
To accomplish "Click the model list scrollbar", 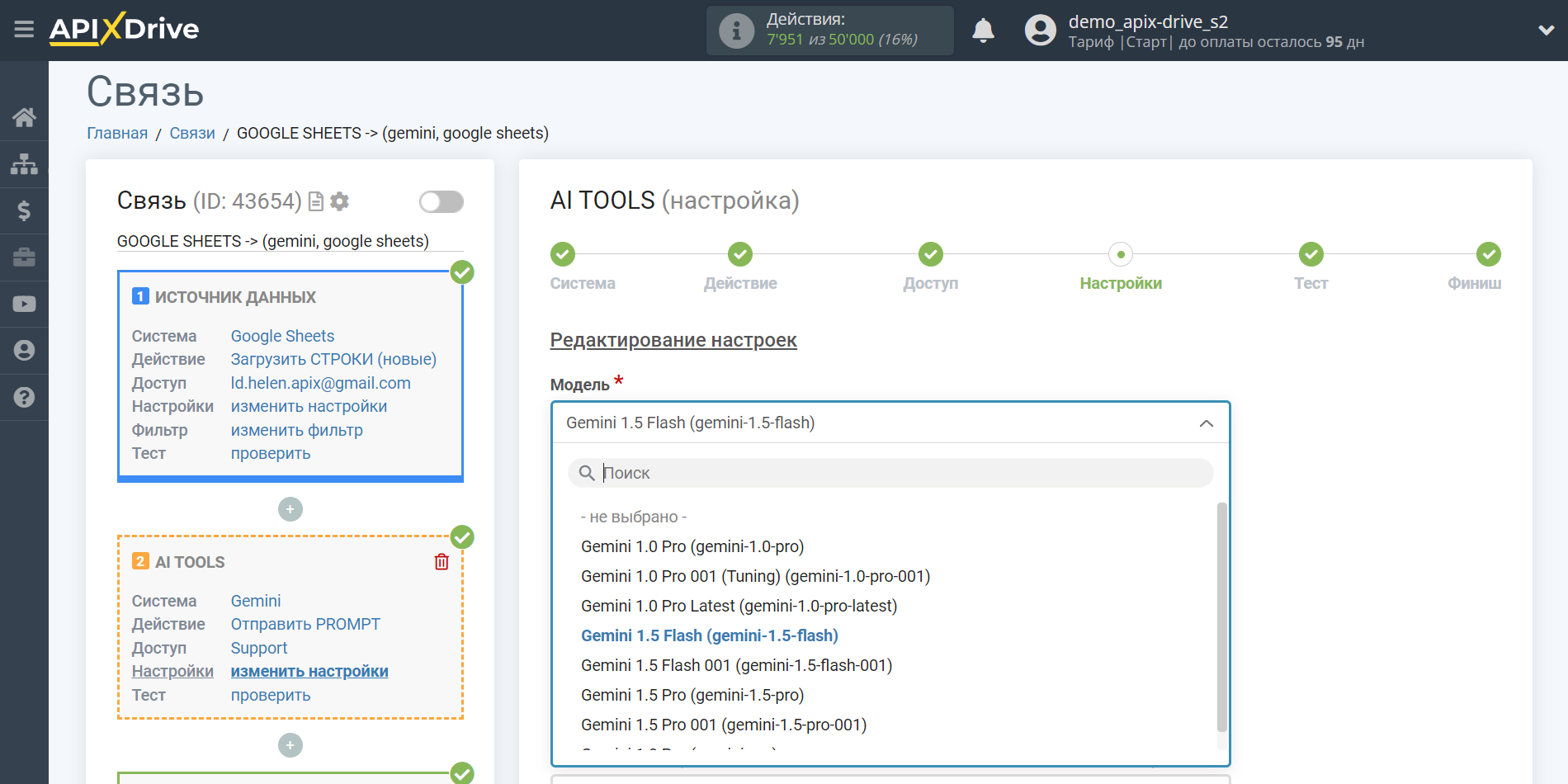I will 1222,617.
